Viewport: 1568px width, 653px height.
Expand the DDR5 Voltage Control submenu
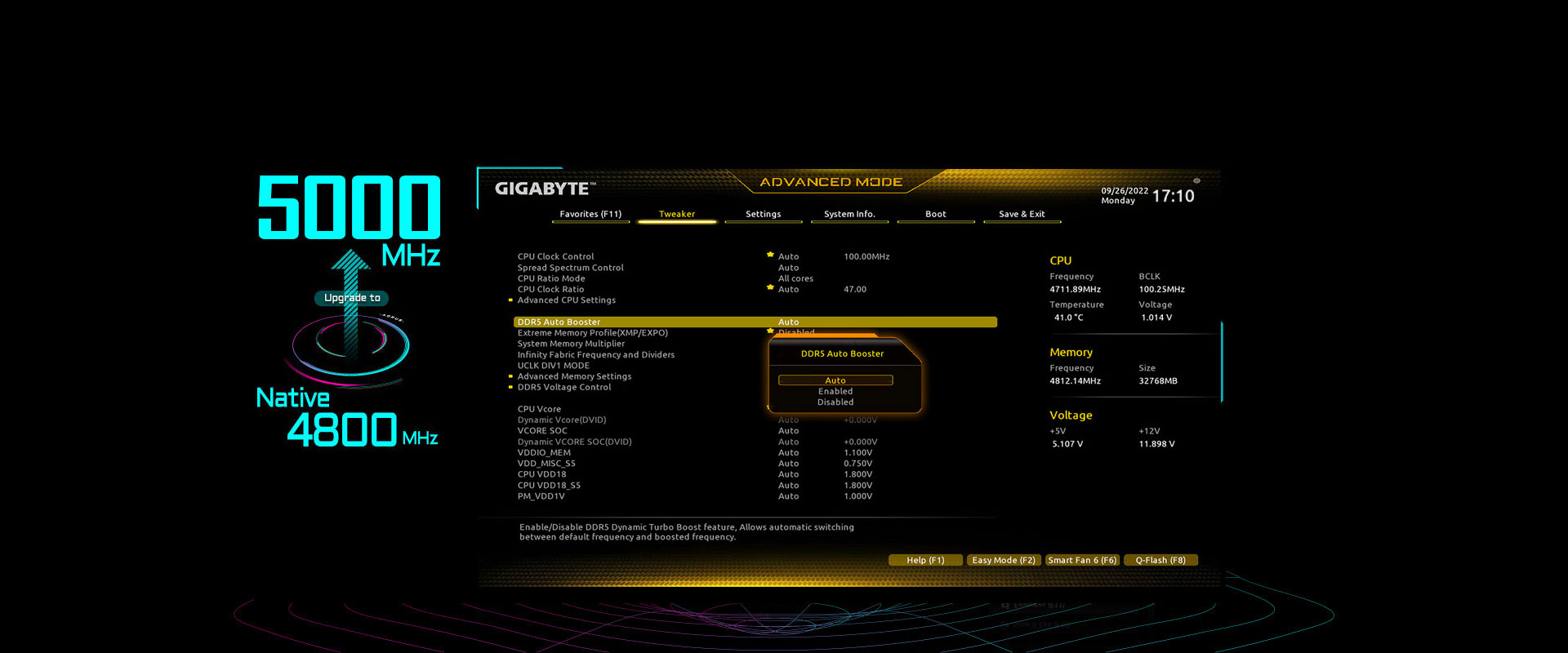click(564, 387)
